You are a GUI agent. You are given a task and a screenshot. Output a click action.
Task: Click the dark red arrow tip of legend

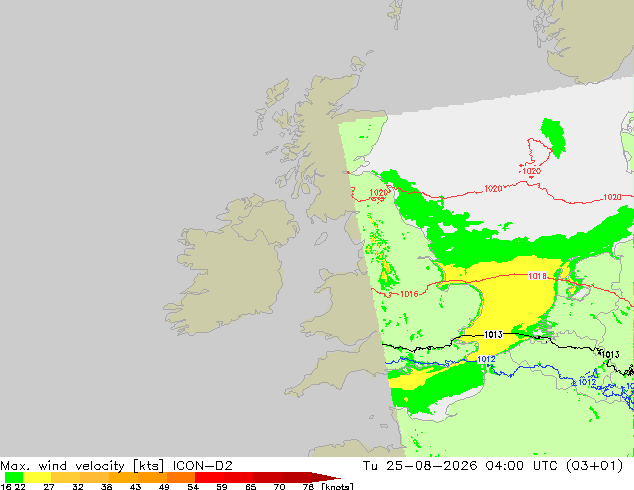[326, 477]
